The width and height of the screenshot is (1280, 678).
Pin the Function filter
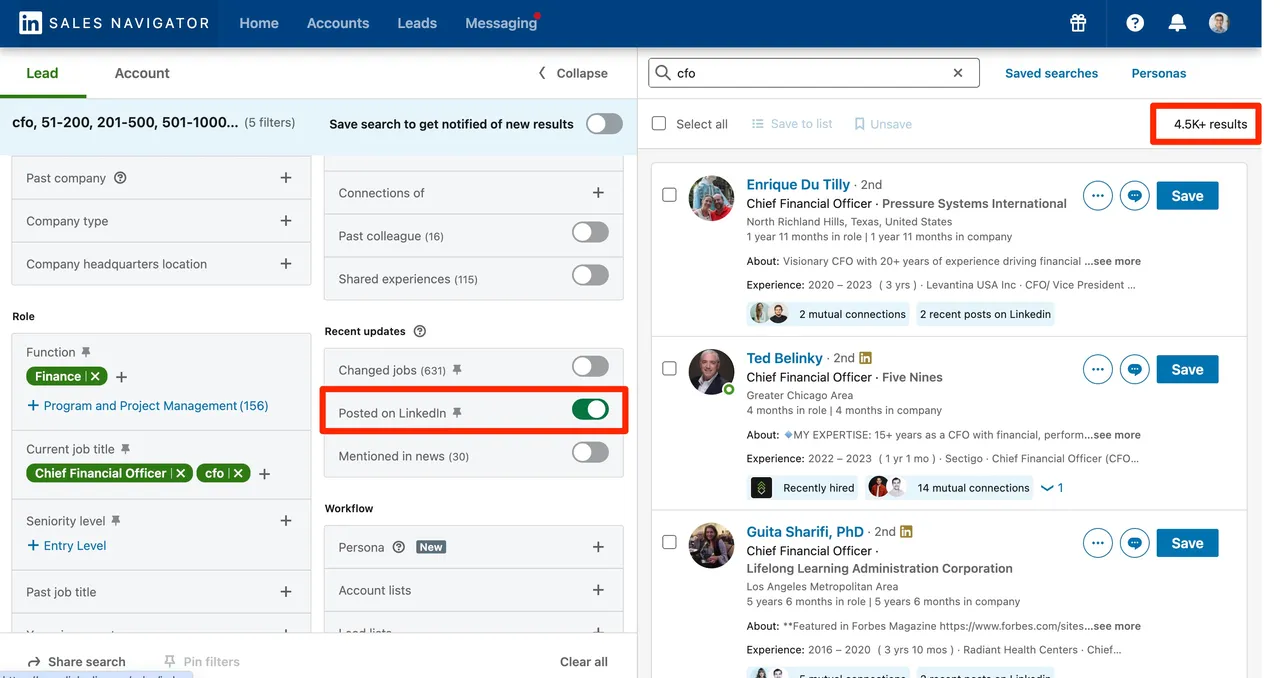(86, 352)
